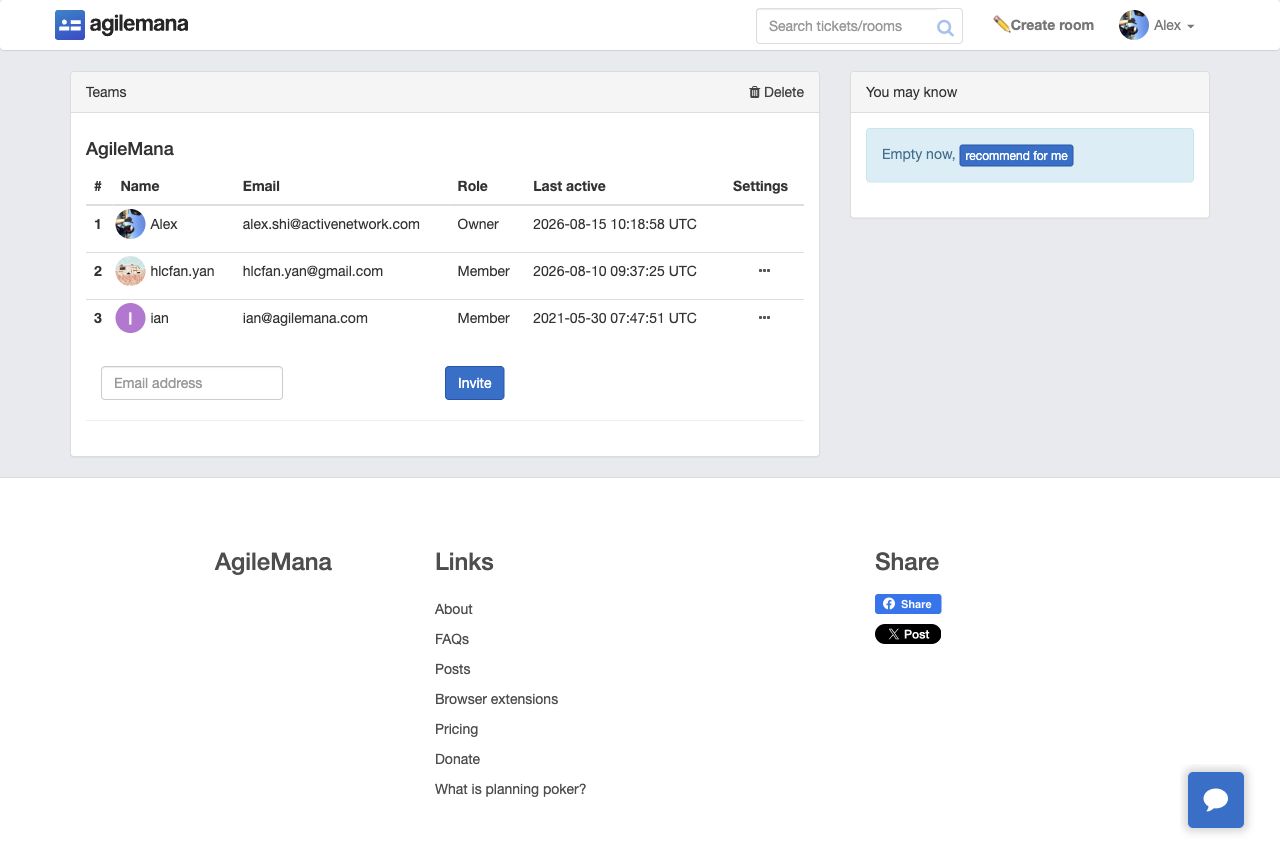
Task: Click the You may know panel title
Action: click(x=912, y=92)
